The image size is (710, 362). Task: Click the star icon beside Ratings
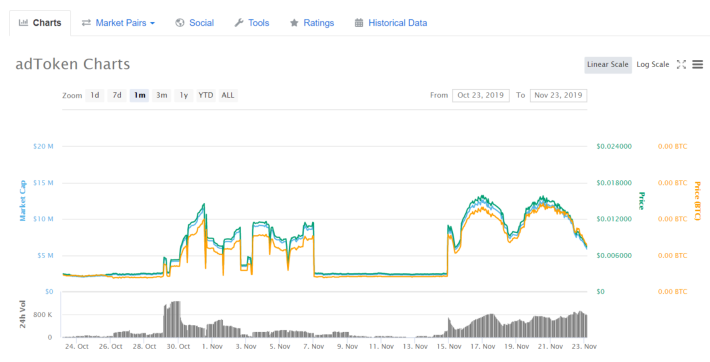(294, 23)
